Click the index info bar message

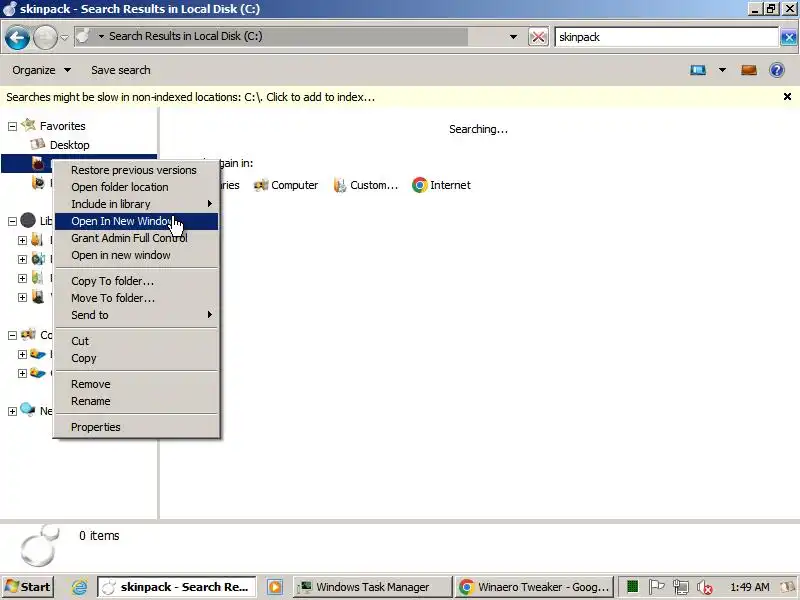tap(190, 97)
